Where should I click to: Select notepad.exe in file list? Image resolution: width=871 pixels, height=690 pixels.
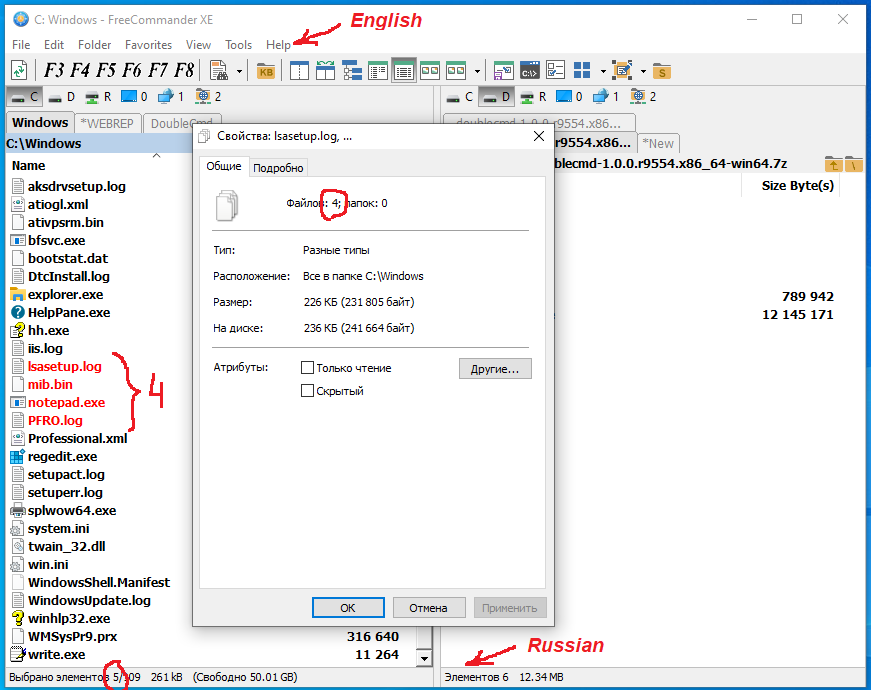point(66,402)
